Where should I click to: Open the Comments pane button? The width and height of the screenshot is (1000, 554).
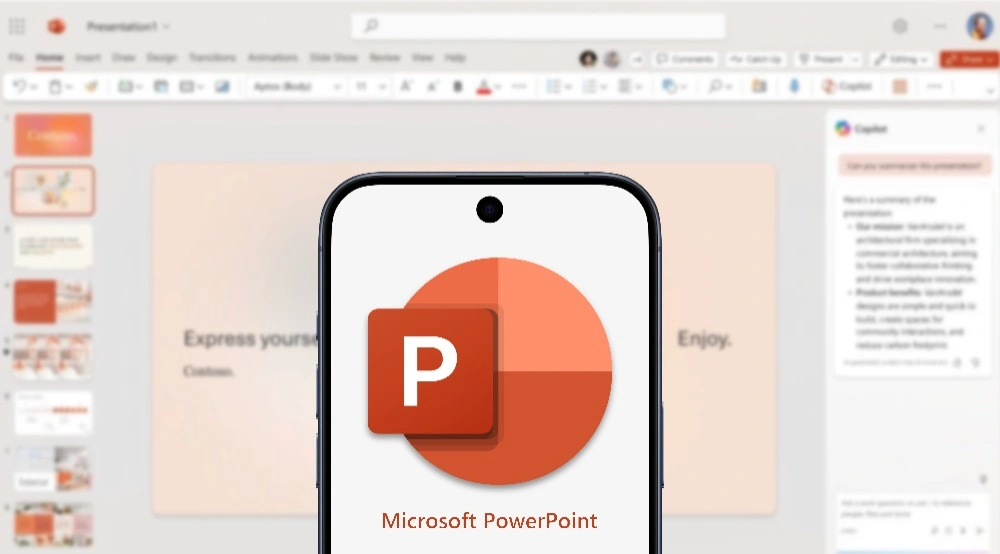tap(686, 59)
